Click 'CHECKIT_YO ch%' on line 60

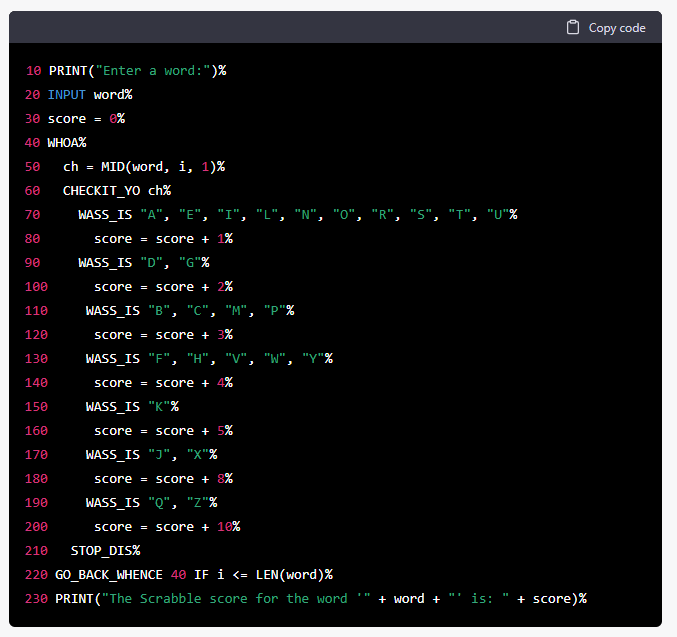tap(117, 190)
